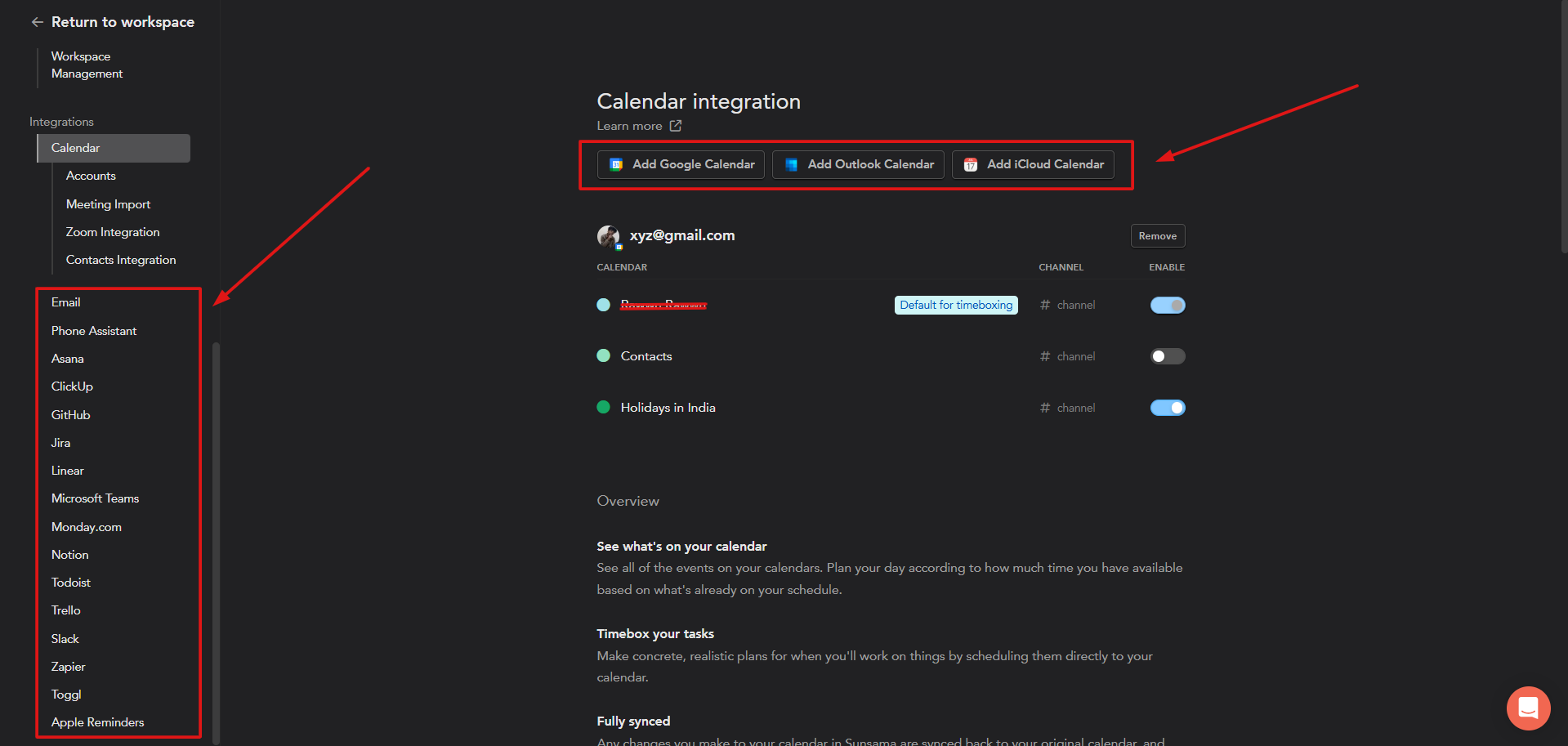Image resolution: width=1568 pixels, height=746 pixels.
Task: Open the Microsoft Teams integration
Action: (x=95, y=498)
